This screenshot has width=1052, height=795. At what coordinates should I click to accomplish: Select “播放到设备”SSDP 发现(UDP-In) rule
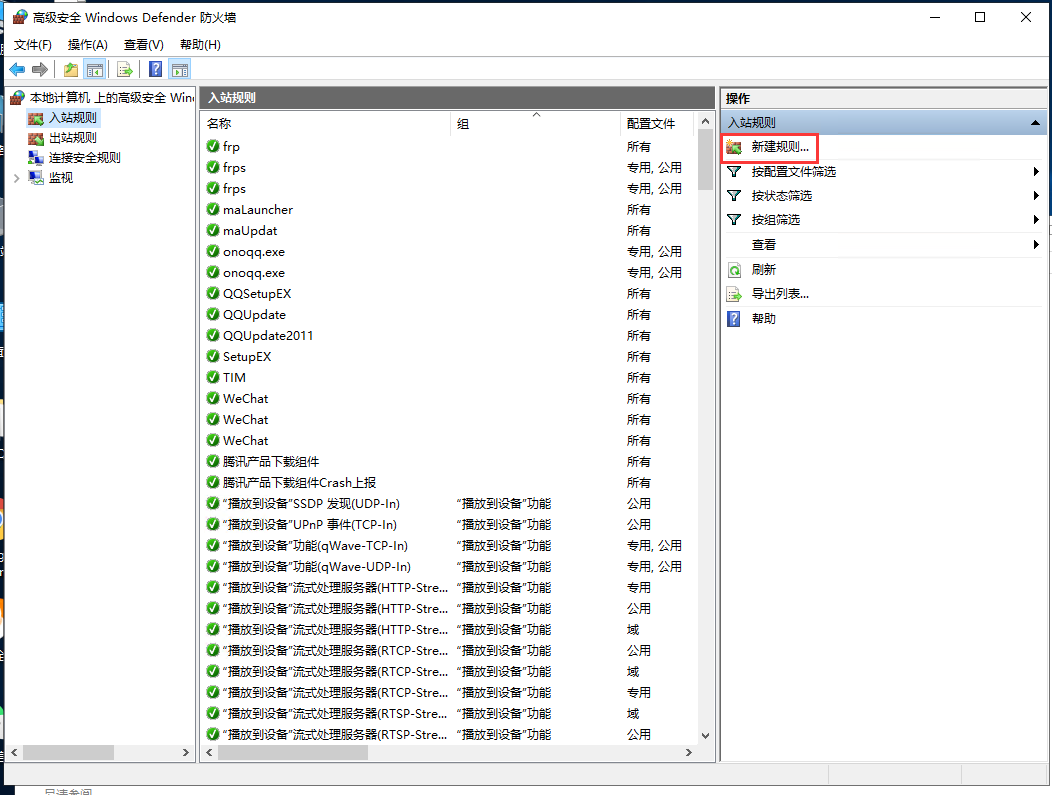(x=448, y=503)
